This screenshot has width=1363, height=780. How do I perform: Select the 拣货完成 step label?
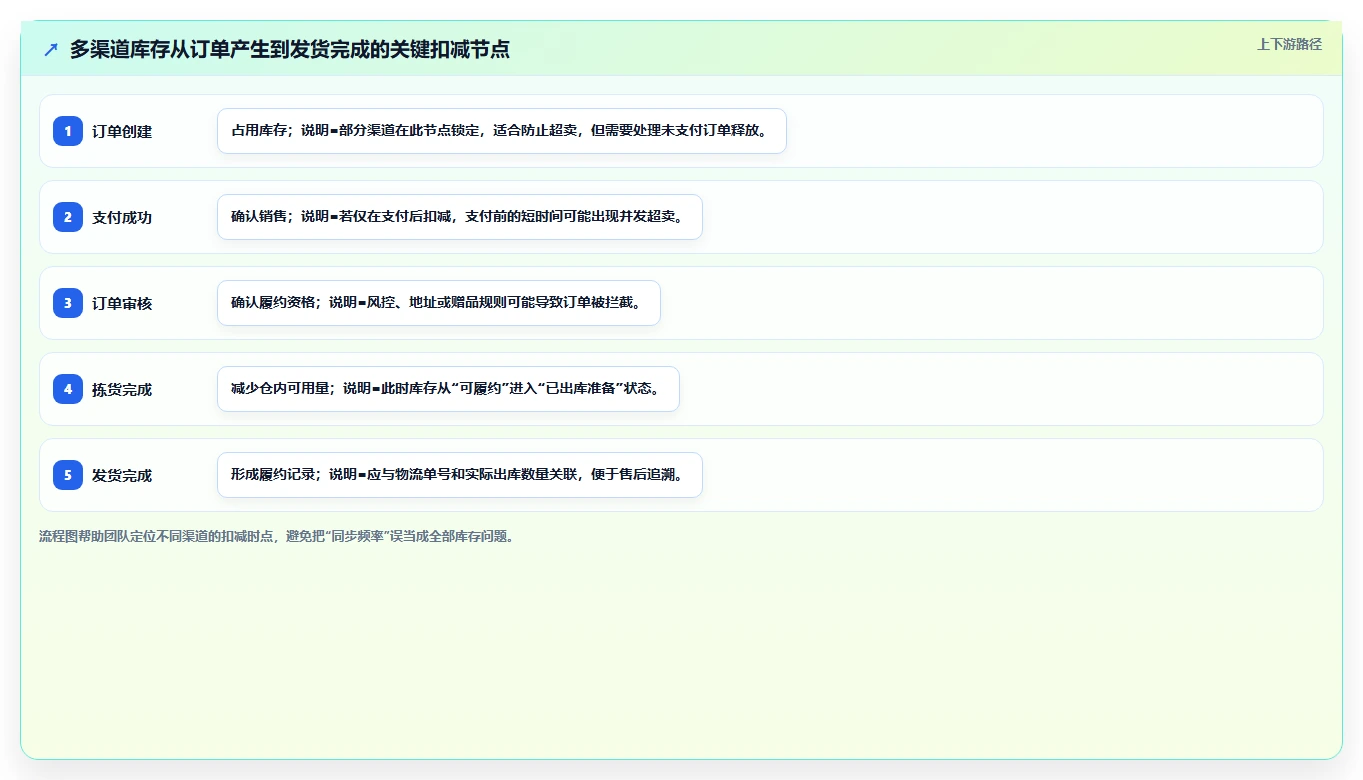click(x=122, y=389)
